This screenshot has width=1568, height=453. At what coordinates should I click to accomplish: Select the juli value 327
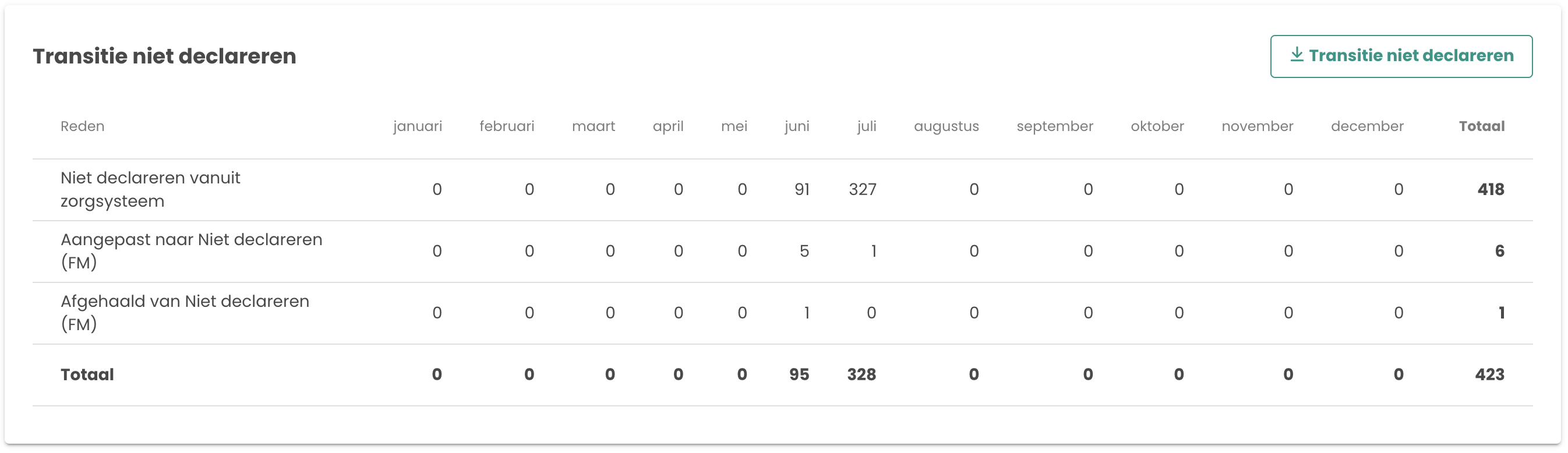862,189
